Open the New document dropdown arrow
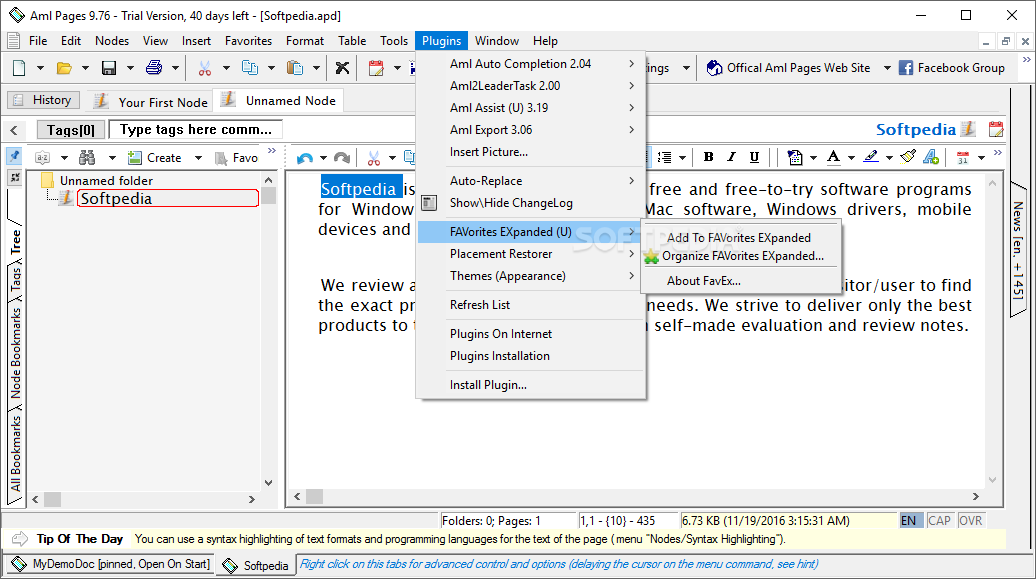The image size is (1036, 579). click(40, 68)
